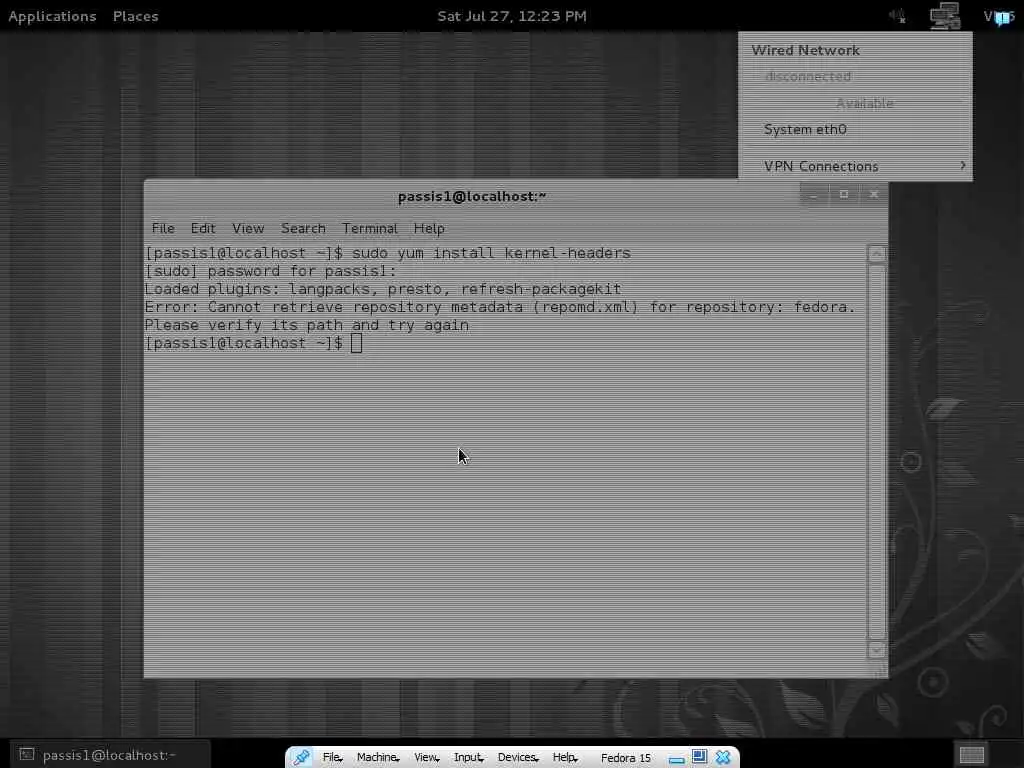Image resolution: width=1024 pixels, height=768 pixels.
Task: Open the Applications menu in top panel
Action: pyautogui.click(x=52, y=16)
